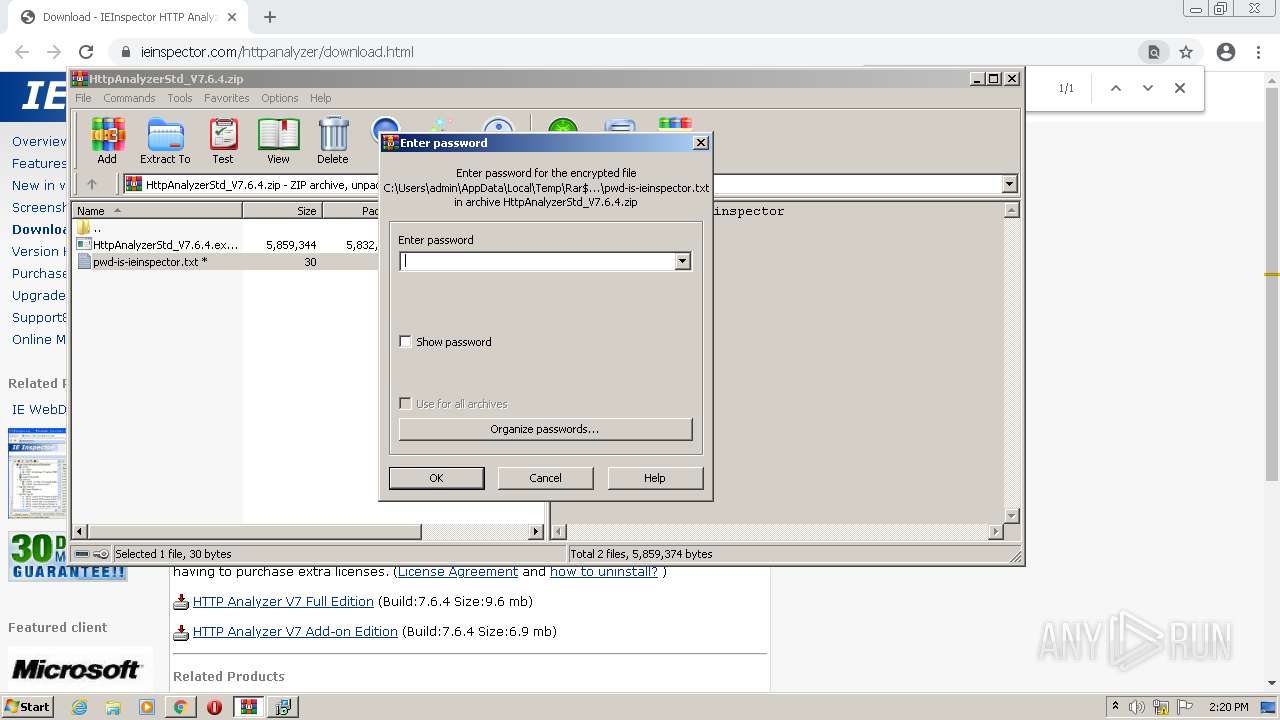1280x720 pixels.
Task: Open the WinRAR File menu
Action: pos(83,98)
